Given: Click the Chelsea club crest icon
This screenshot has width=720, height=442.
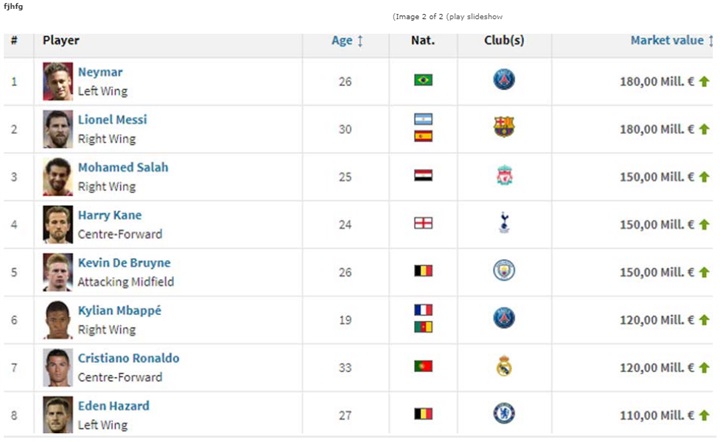Looking at the screenshot, I should 504,414.
